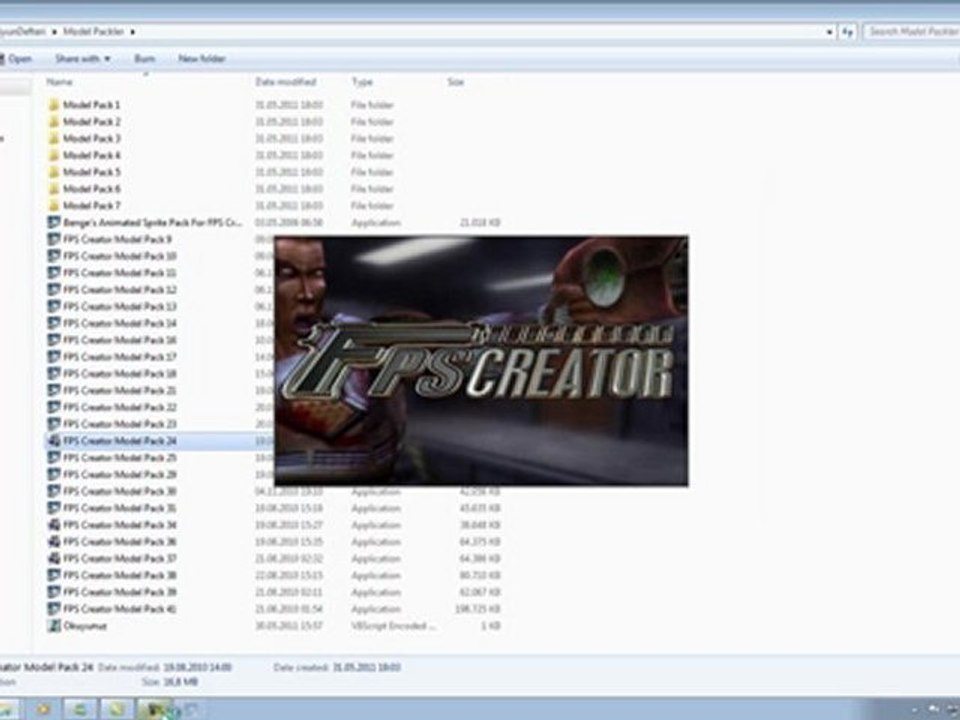Select the Model Pack 4 folder icon
960x720 pixels.
point(54,156)
